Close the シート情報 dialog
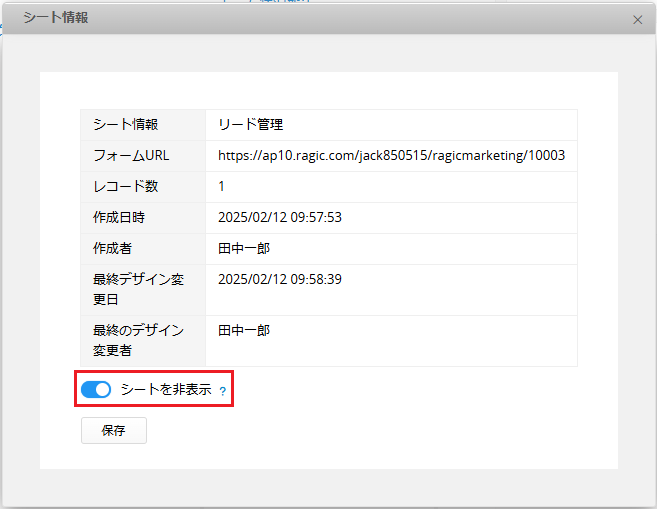This screenshot has height=509, width=657. [x=638, y=19]
